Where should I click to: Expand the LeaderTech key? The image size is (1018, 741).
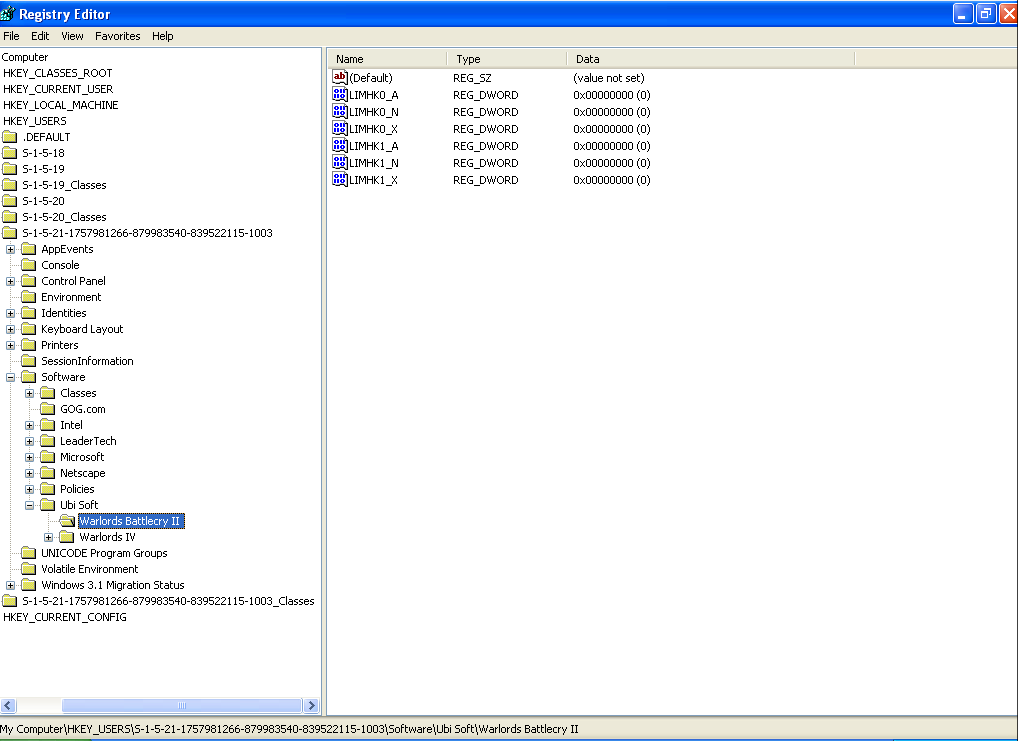[29, 442]
